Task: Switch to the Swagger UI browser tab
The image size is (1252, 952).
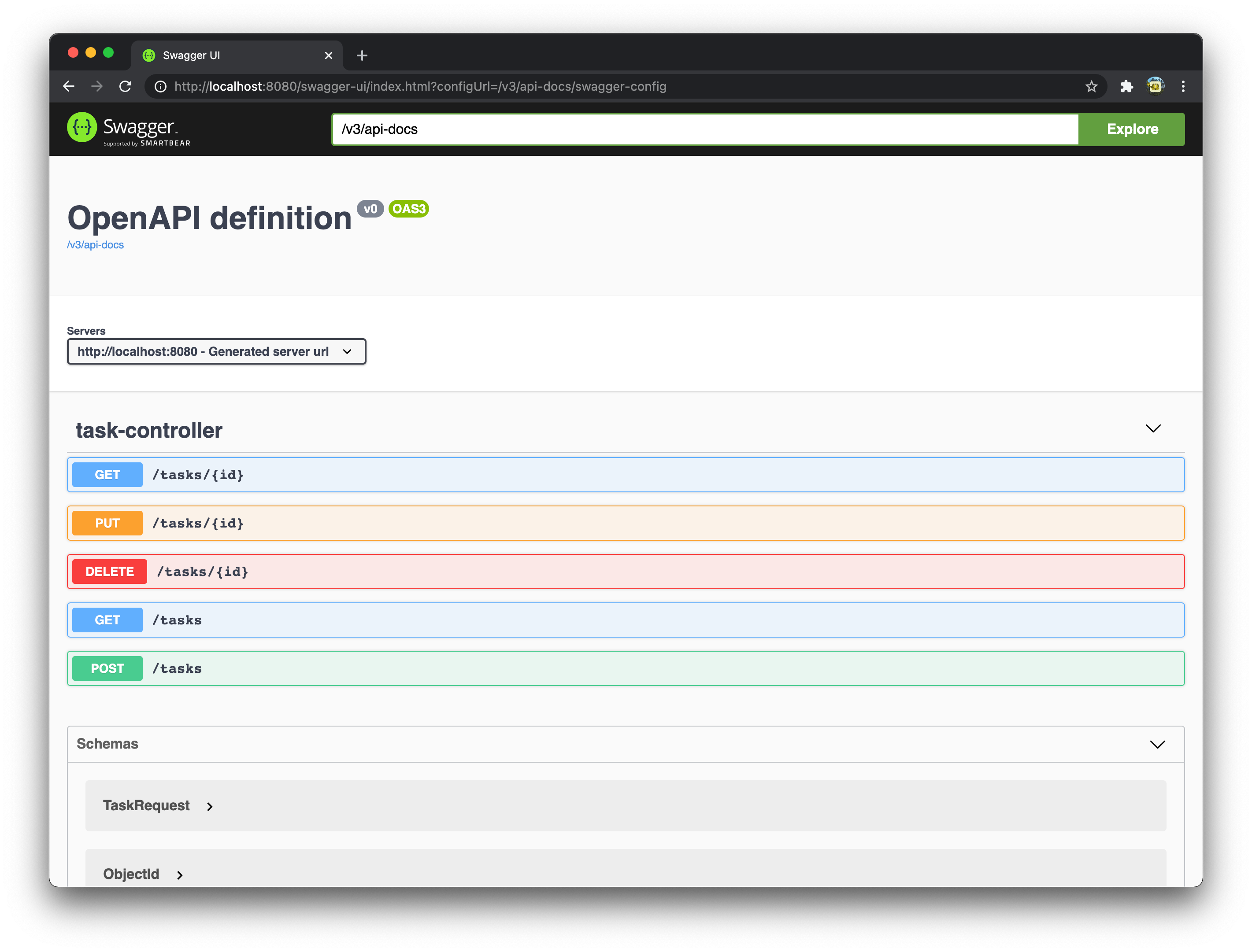Action: pyautogui.click(x=227, y=55)
